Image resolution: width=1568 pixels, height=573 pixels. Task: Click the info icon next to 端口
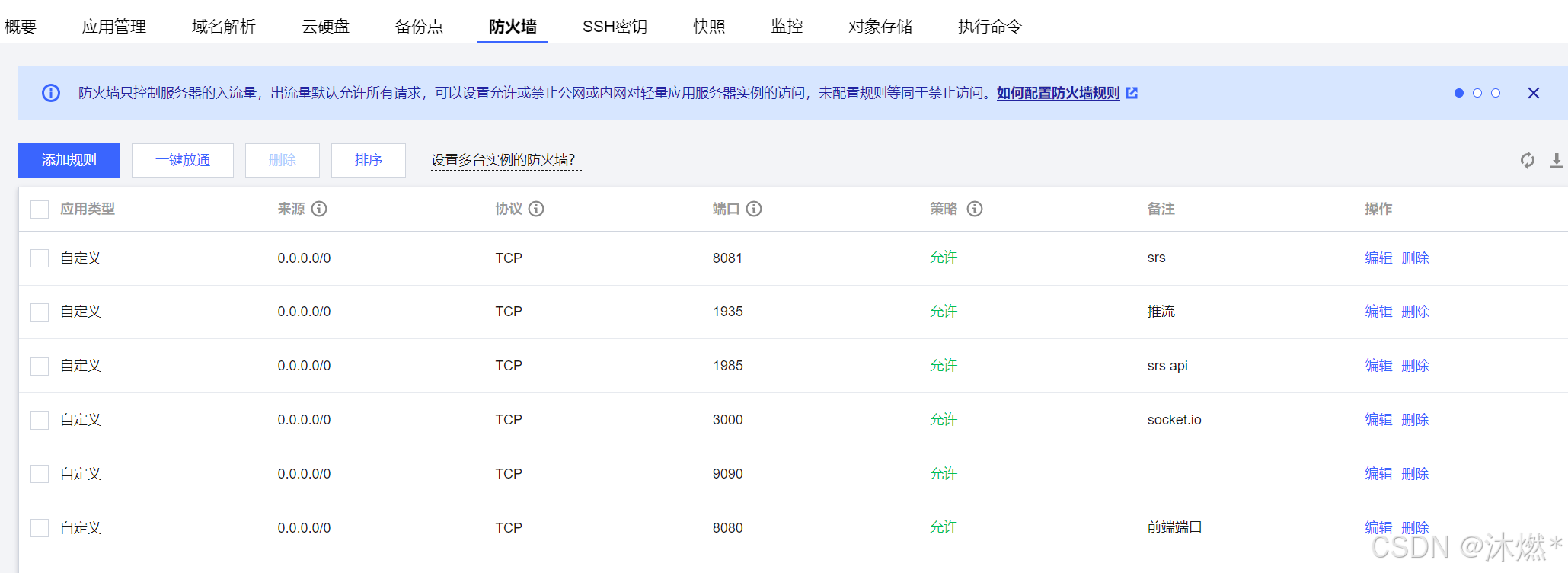(x=754, y=209)
